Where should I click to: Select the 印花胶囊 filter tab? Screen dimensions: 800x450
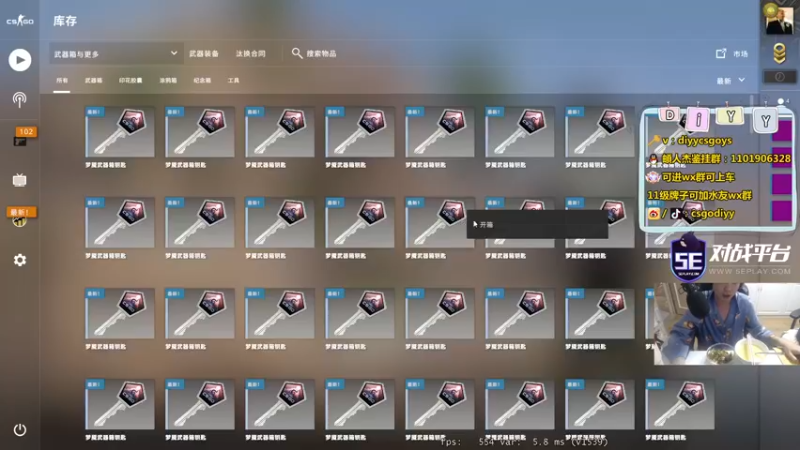[131, 81]
